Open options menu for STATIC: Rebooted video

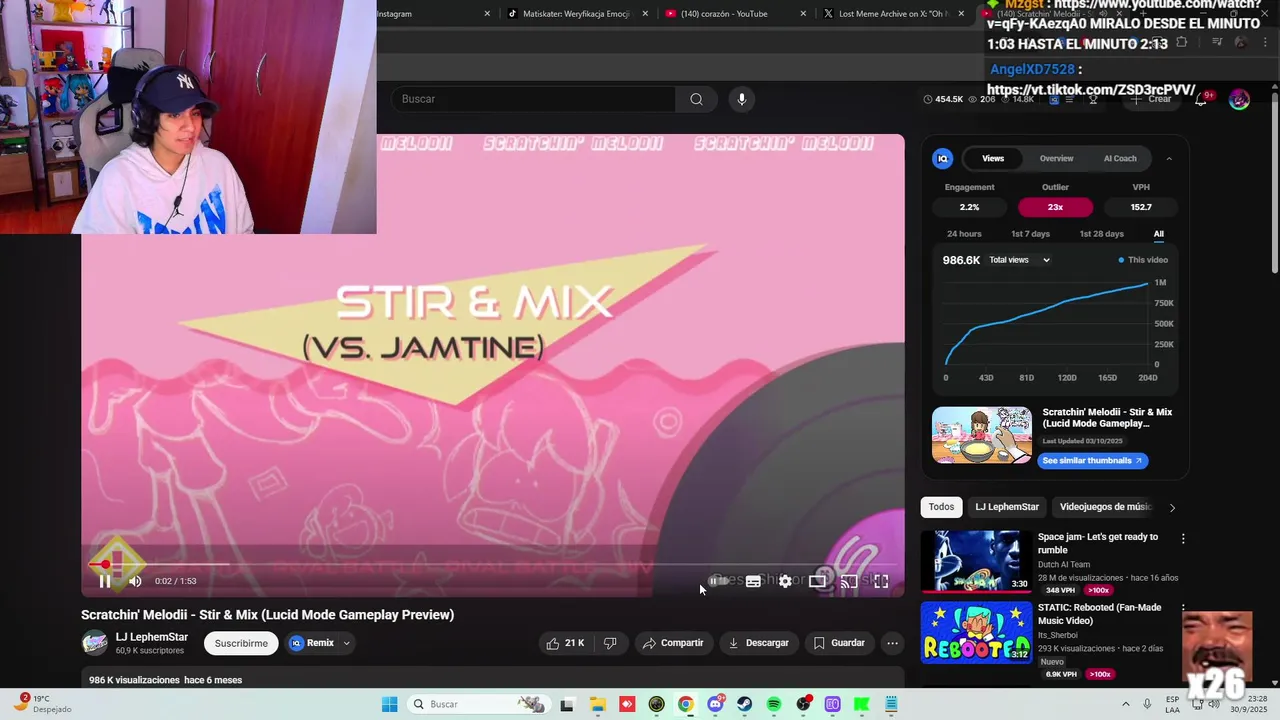pos(1183,608)
